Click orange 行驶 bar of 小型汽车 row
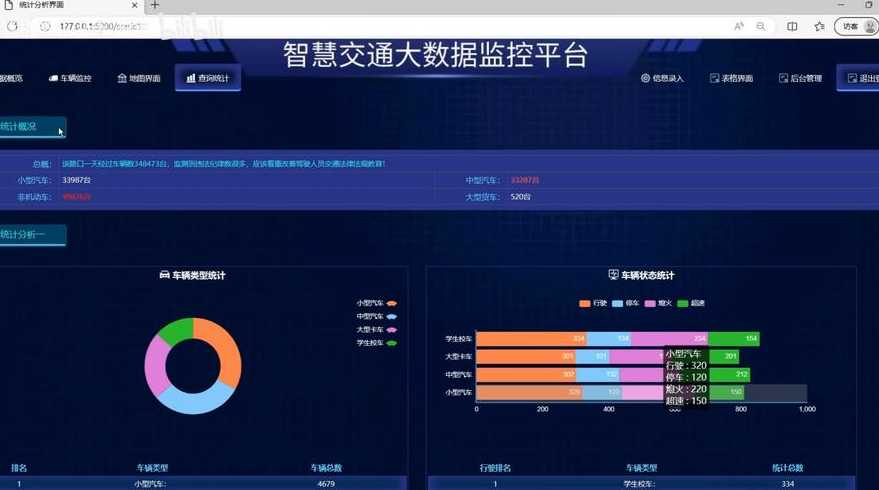Image resolution: width=879 pixels, height=490 pixels. click(x=529, y=392)
